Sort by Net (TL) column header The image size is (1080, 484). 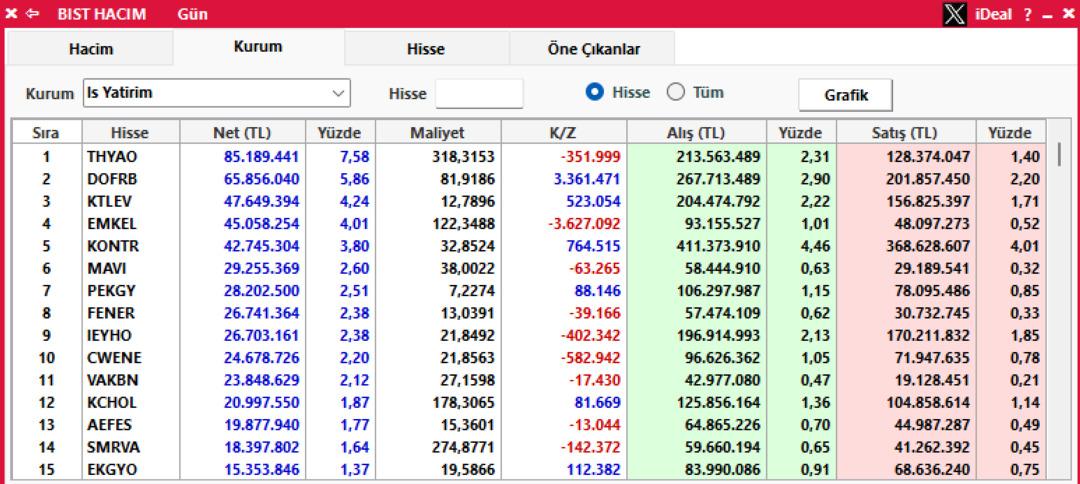tap(242, 132)
